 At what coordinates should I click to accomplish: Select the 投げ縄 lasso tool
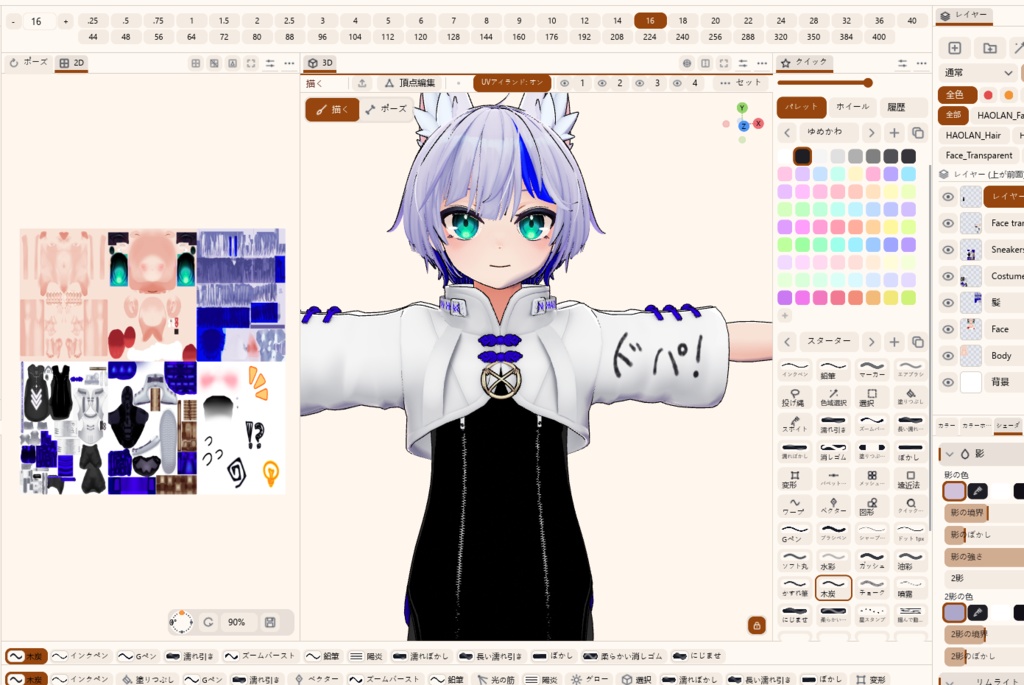pos(795,397)
